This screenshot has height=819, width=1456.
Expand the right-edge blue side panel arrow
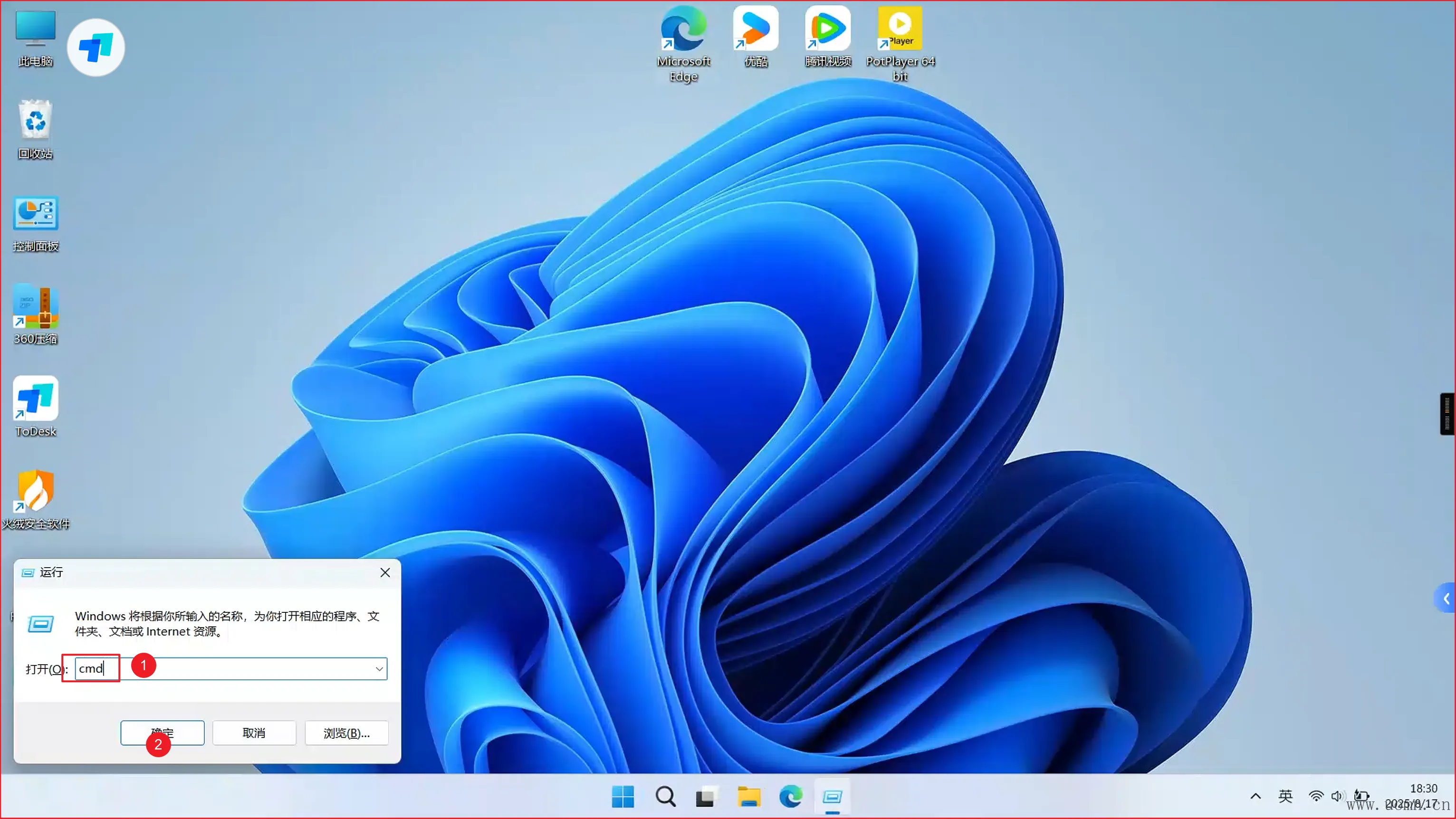(1446, 599)
